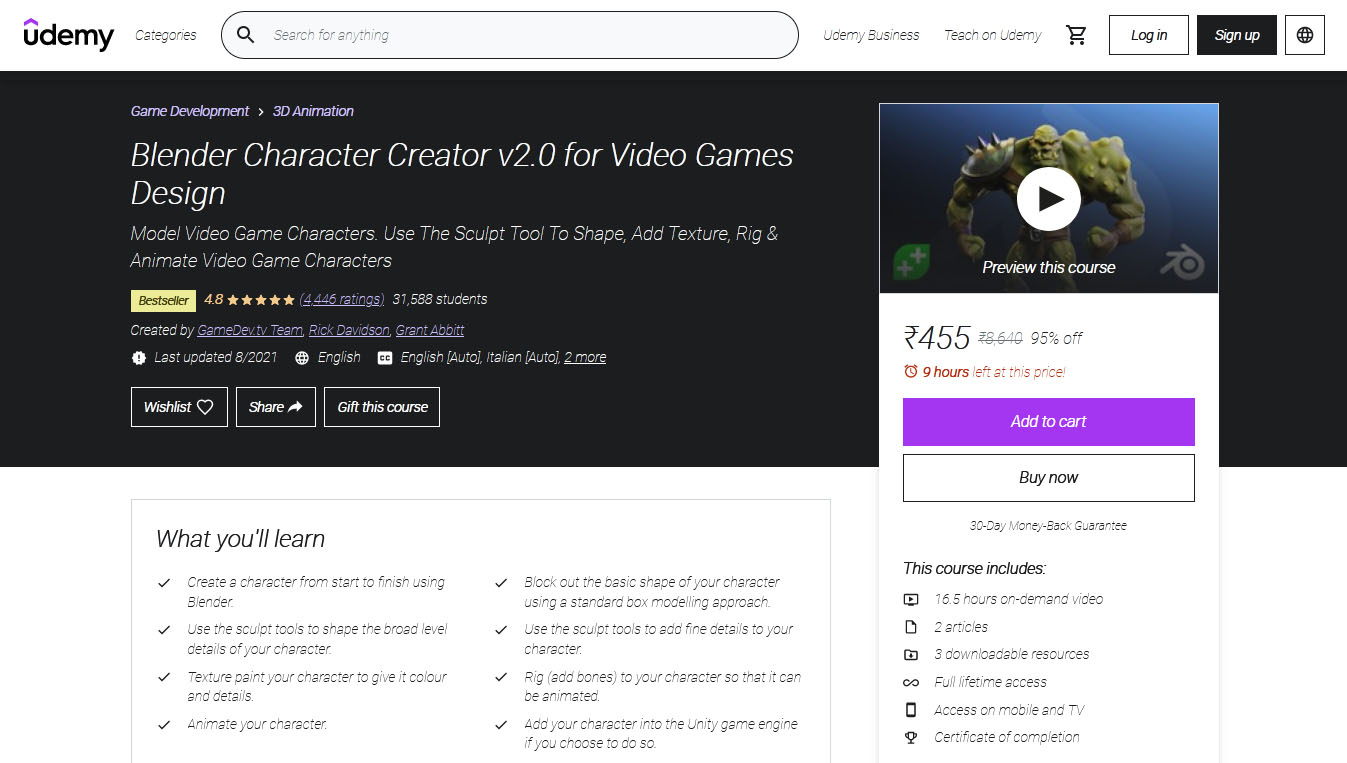Click the Last updated badge icon
The height and width of the screenshot is (763, 1347).
coord(138,357)
